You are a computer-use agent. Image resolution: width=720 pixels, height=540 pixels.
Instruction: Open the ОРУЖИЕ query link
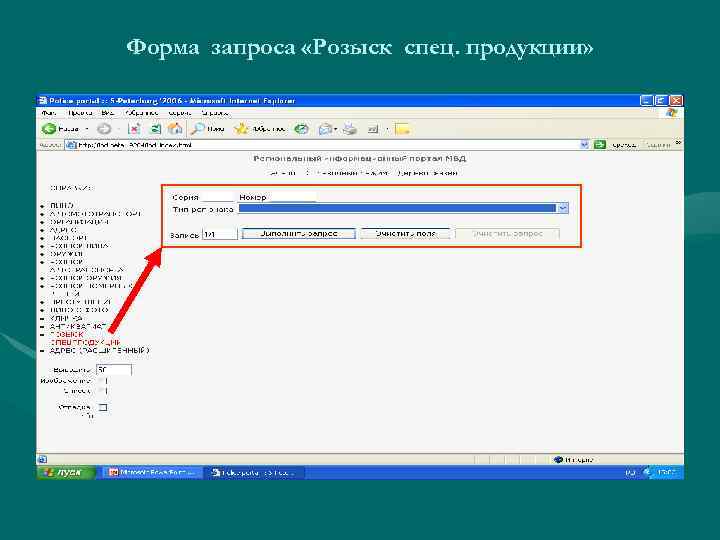coord(67,254)
